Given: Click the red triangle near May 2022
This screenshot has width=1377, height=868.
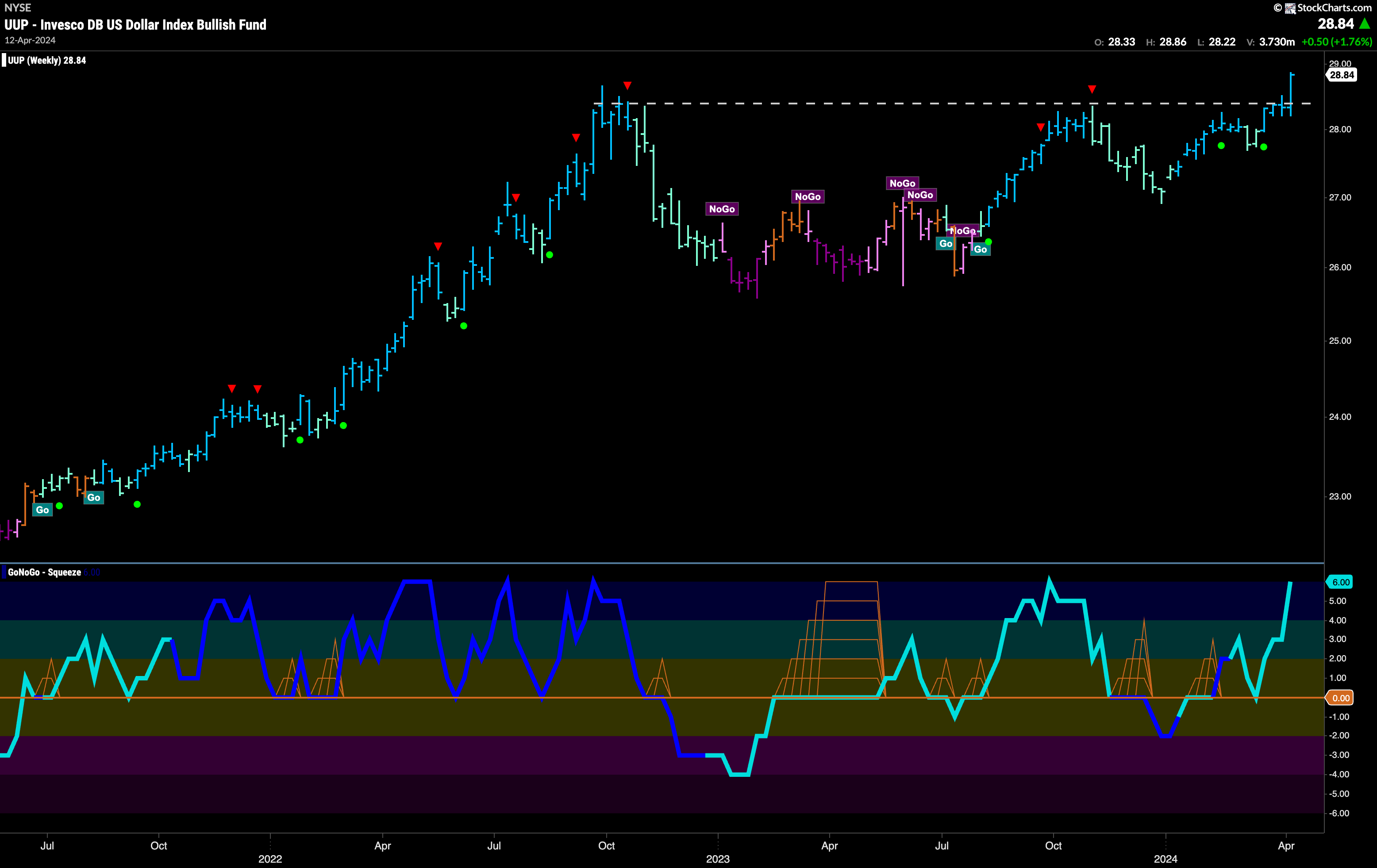Looking at the screenshot, I should 438,246.
